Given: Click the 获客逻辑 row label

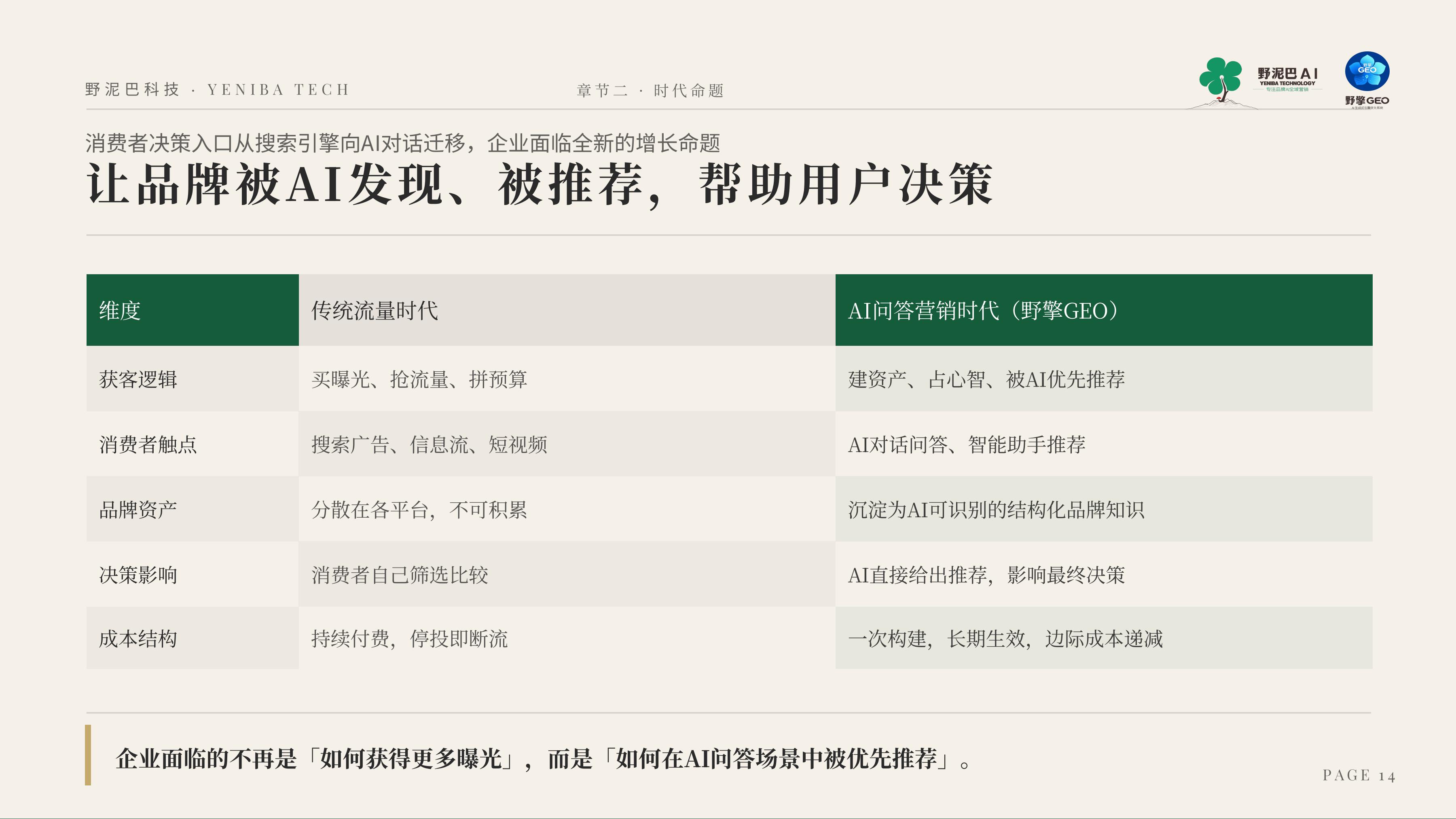Looking at the screenshot, I should pyautogui.click(x=192, y=379).
